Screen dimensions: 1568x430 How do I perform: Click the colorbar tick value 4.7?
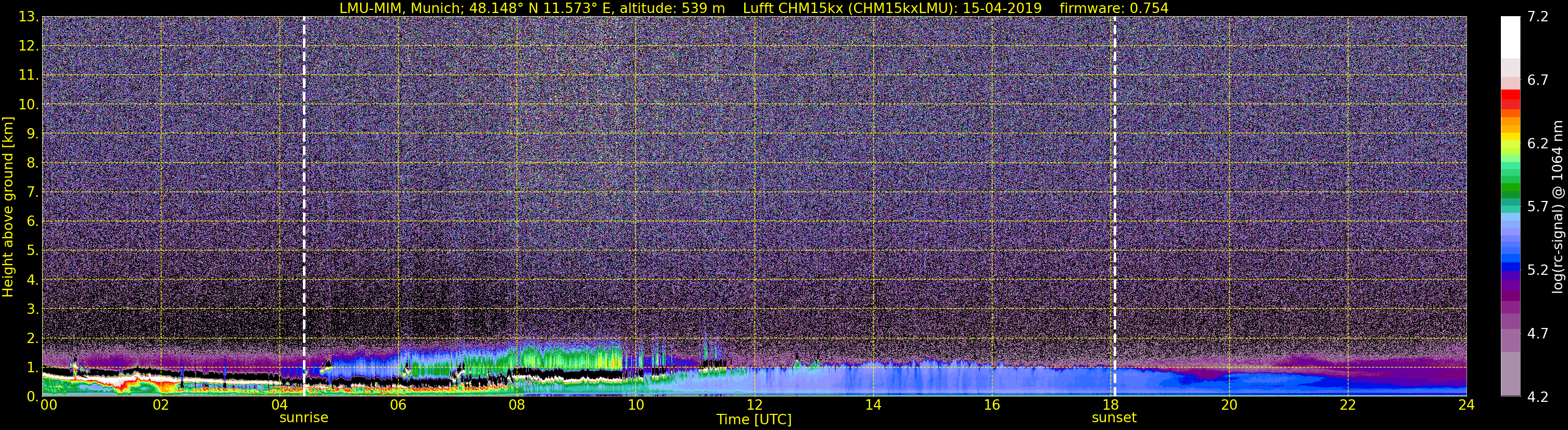(x=1538, y=334)
